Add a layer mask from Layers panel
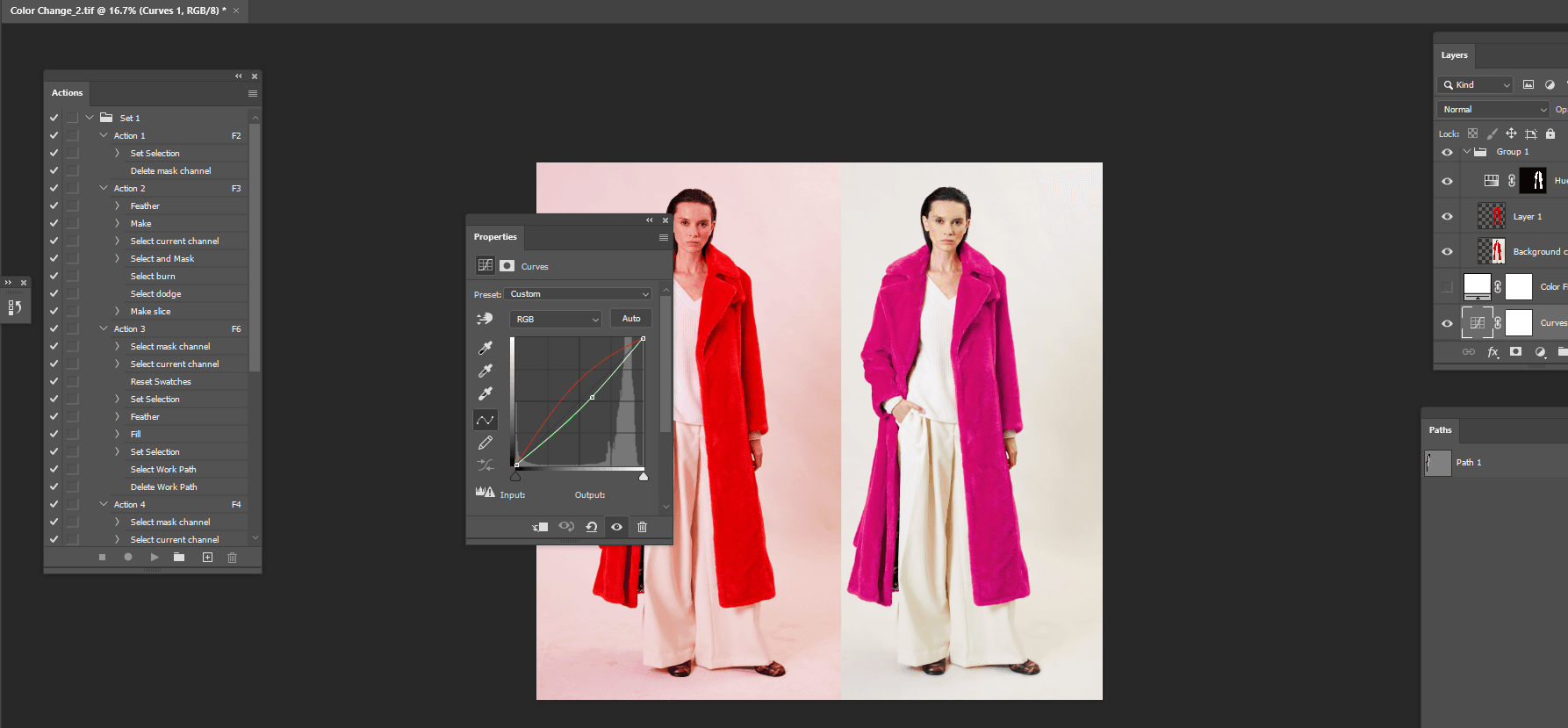The image size is (1568, 728). pos(1515,351)
